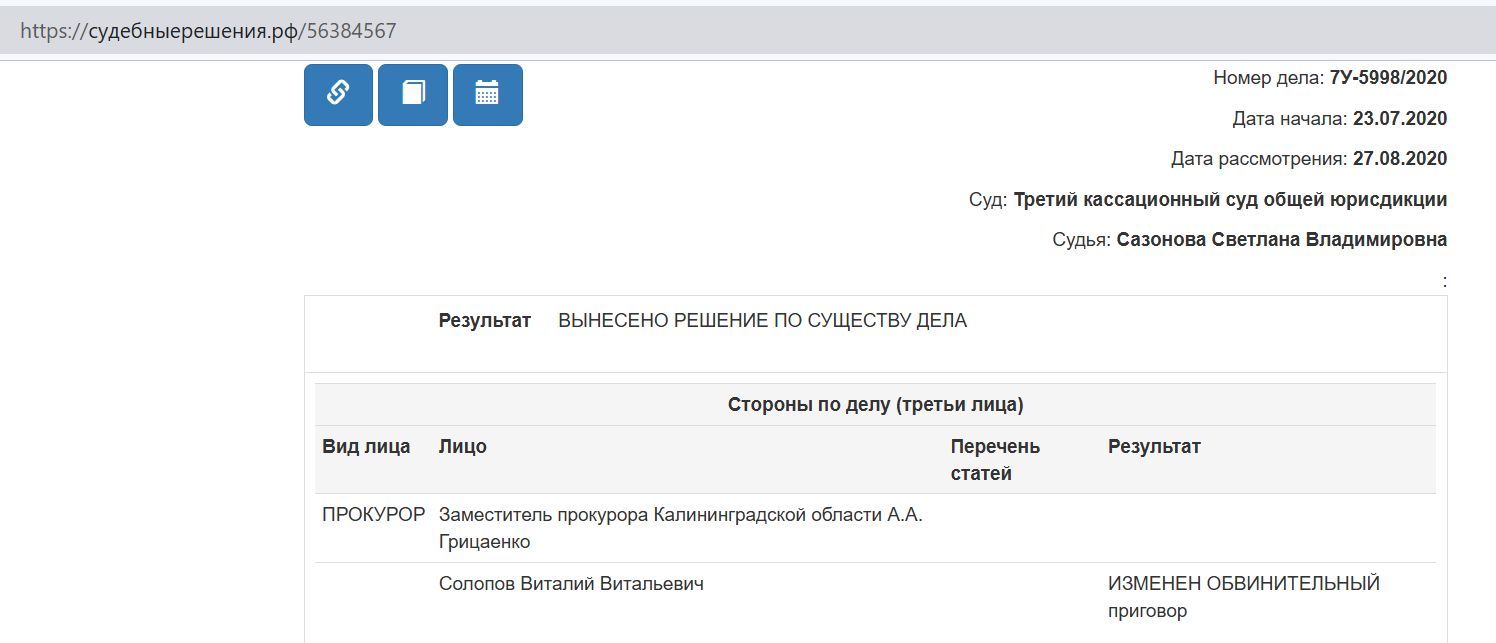Click the bold Результат label above table

pyautogui.click(x=485, y=321)
